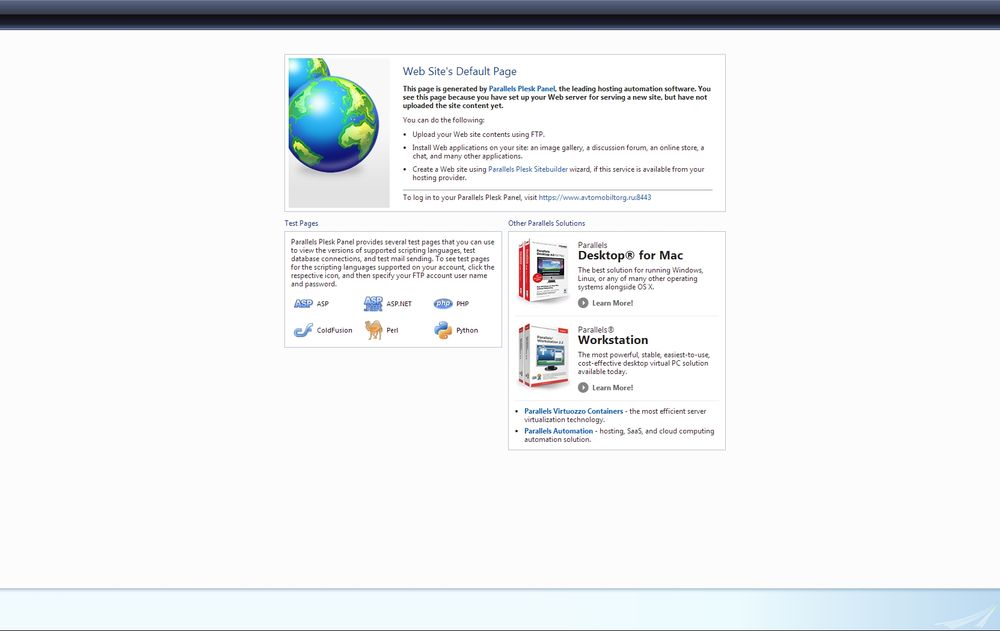
Task: Click the Test Pages section title
Action: 301,223
